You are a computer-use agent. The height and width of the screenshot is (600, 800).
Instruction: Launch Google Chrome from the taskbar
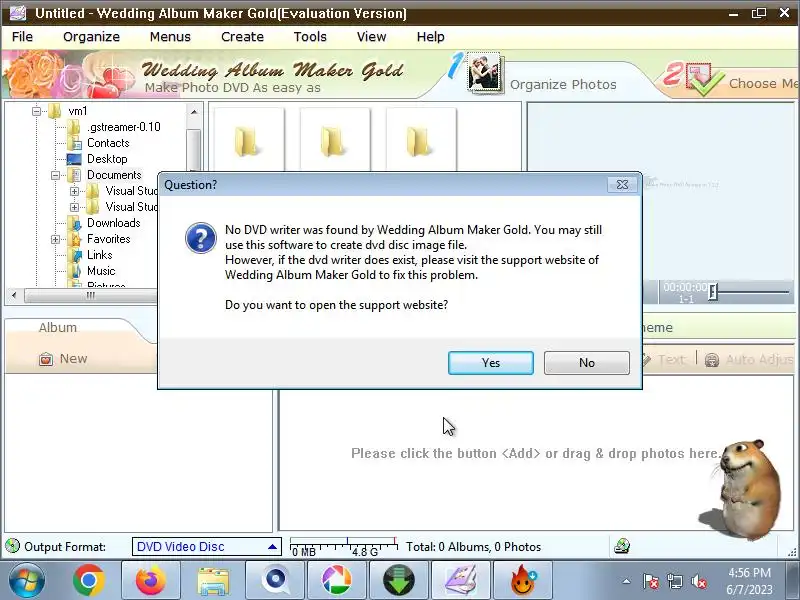[89, 581]
